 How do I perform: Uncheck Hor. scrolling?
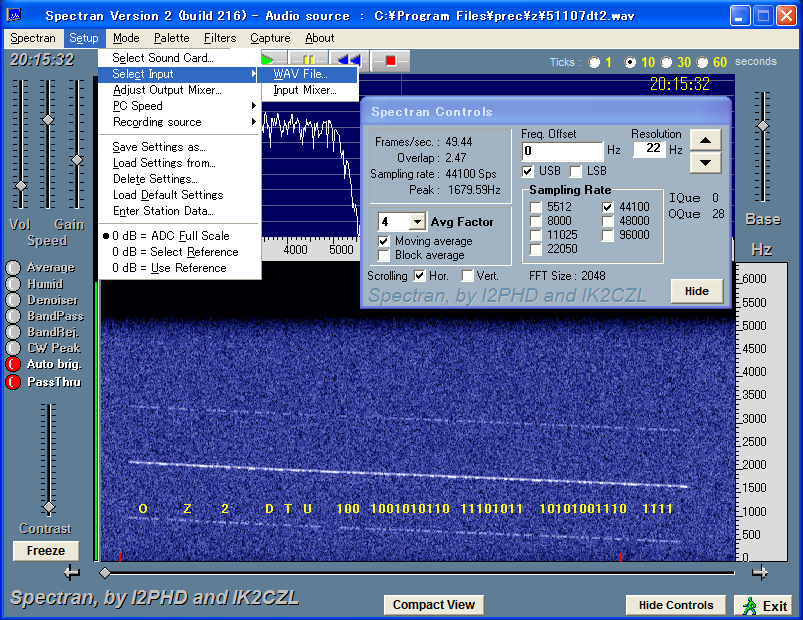pos(419,276)
